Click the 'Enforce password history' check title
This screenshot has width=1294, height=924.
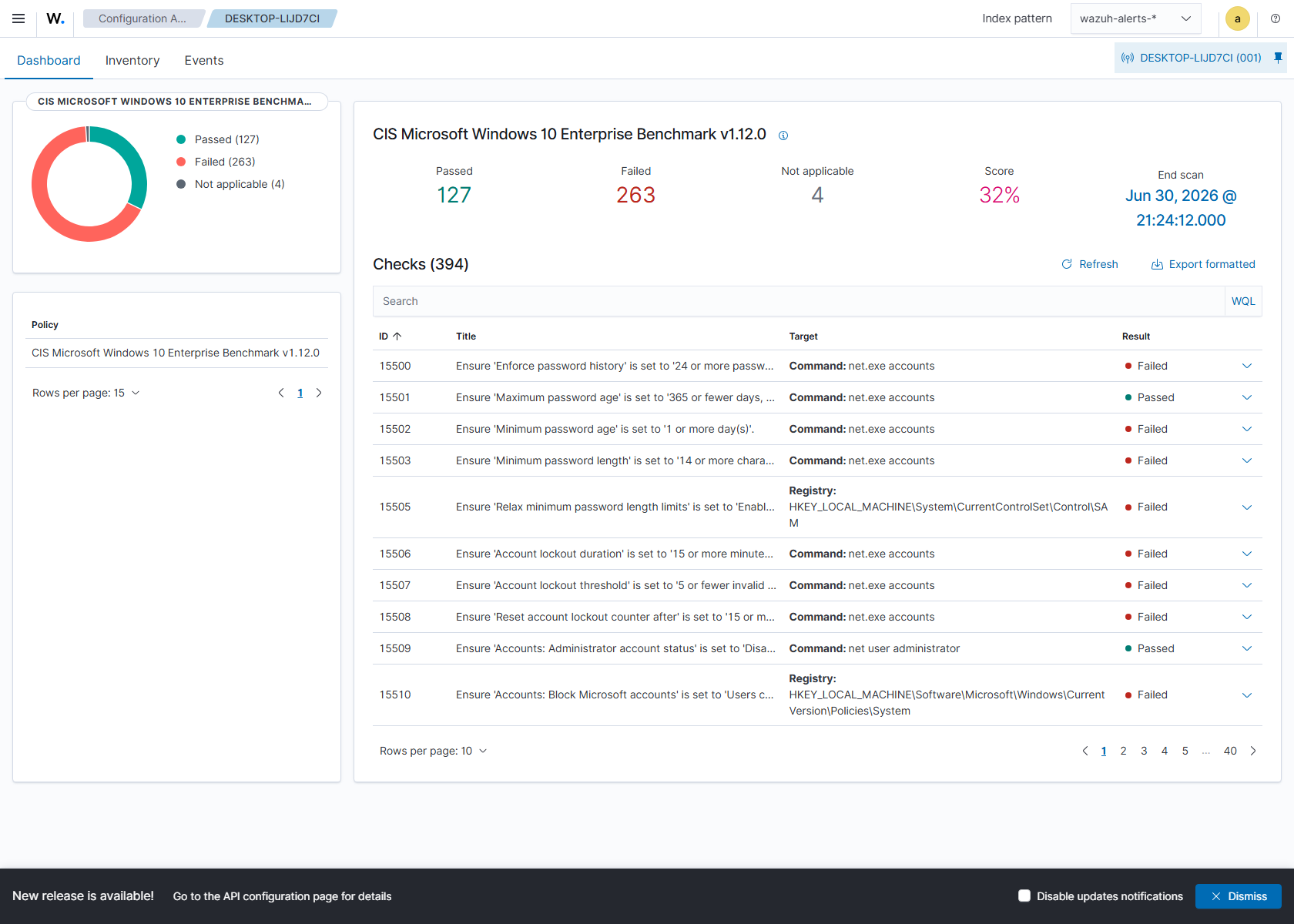pos(615,366)
